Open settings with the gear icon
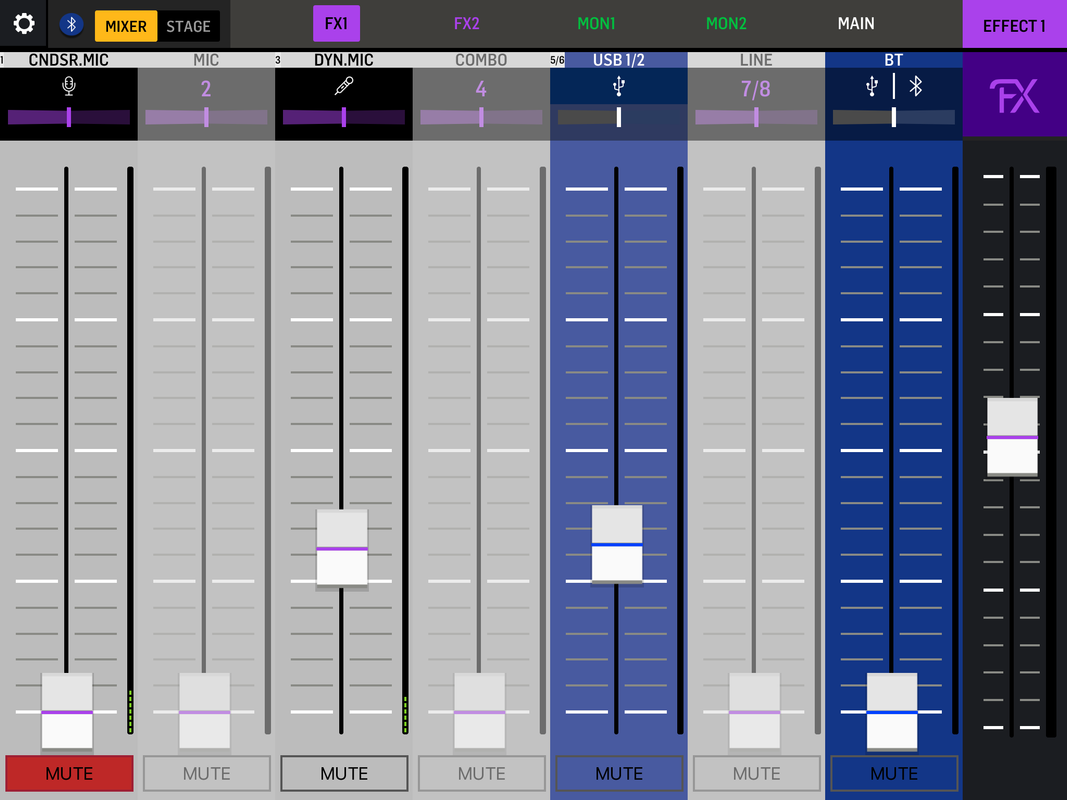The image size is (1067, 800). 24,24
